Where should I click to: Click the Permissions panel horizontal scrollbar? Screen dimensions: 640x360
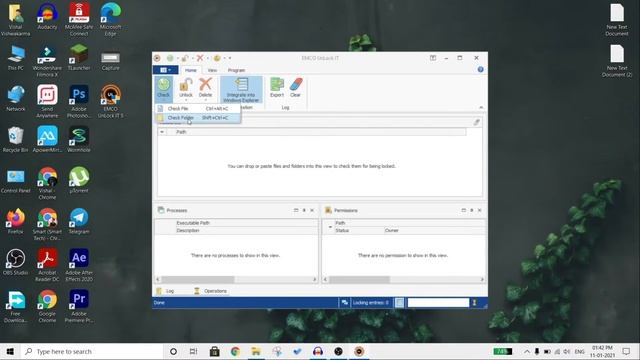point(359,280)
